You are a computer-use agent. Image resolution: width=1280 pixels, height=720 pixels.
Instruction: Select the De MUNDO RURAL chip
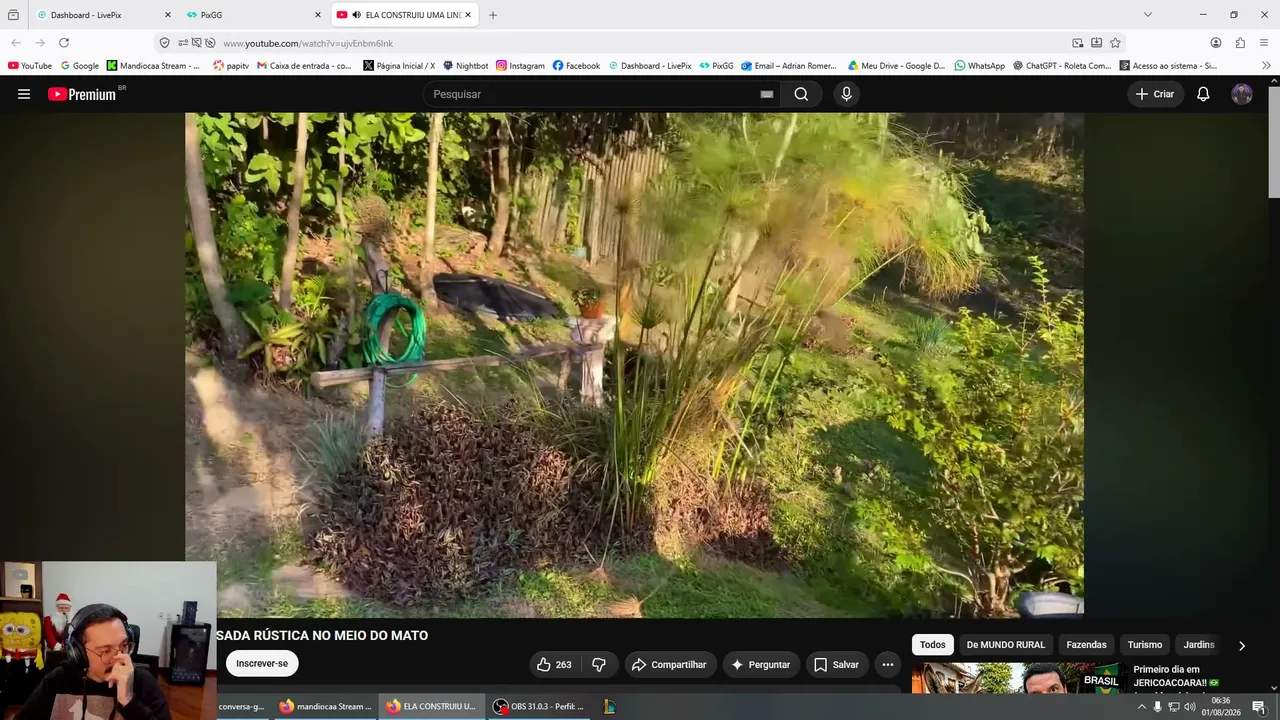tap(1005, 645)
